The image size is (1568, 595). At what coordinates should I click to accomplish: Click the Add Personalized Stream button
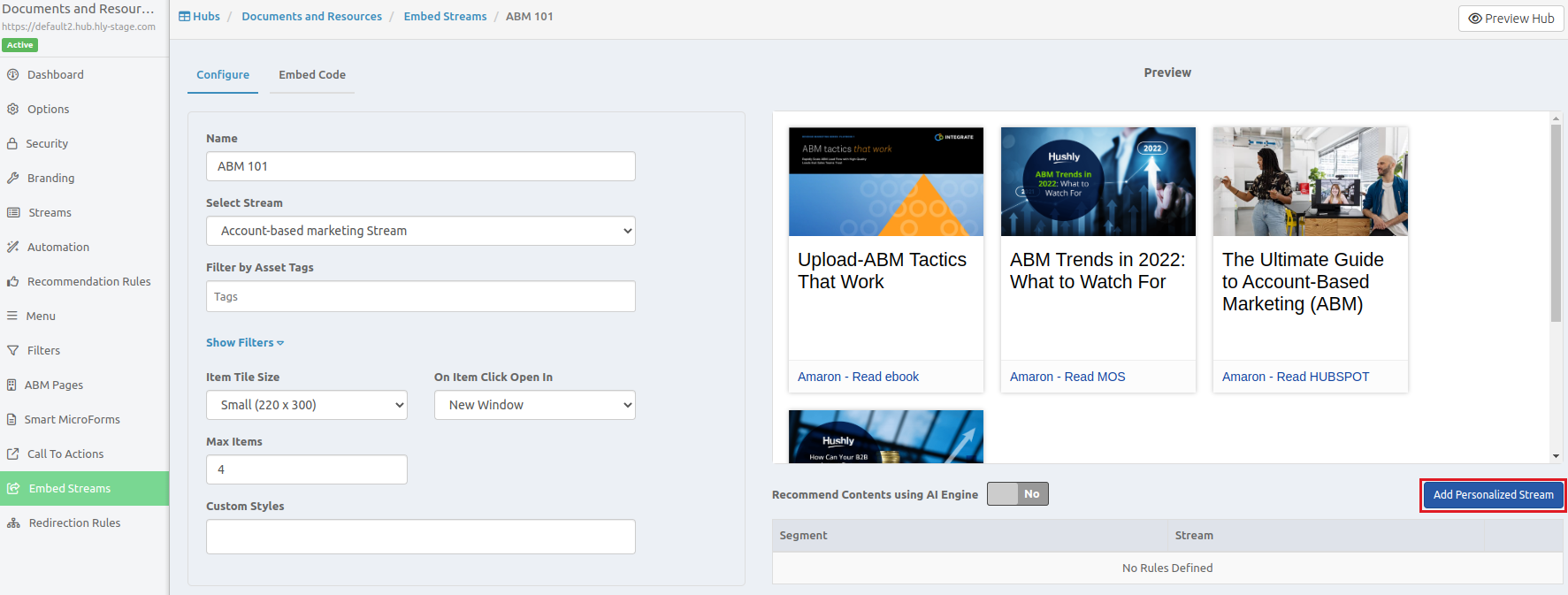(x=1493, y=495)
